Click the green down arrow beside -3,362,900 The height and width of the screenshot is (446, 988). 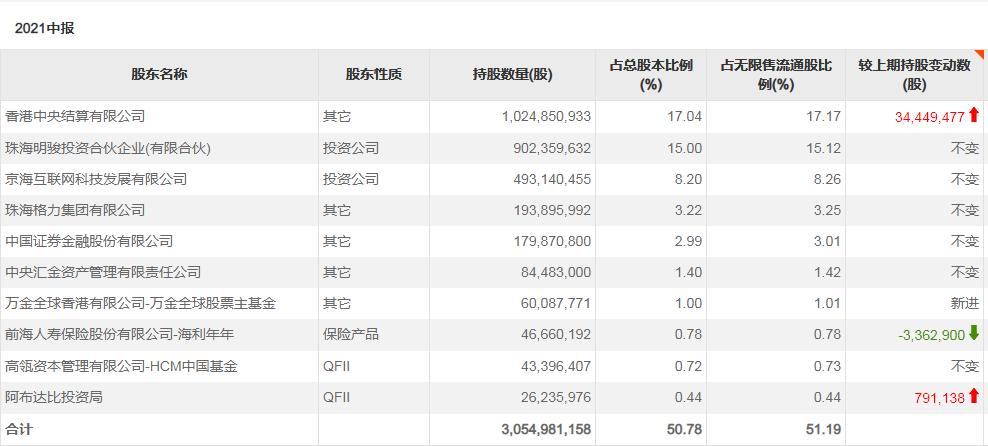coord(974,334)
